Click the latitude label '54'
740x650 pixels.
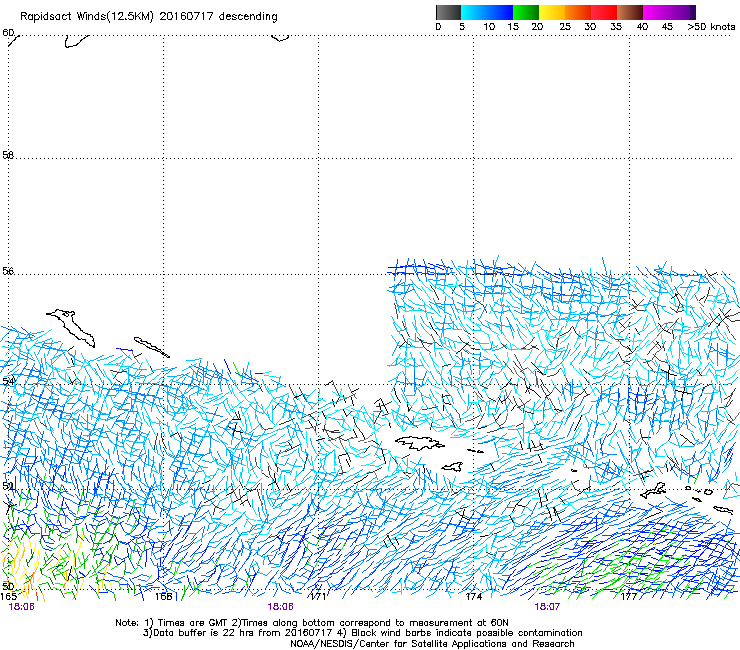[8, 380]
